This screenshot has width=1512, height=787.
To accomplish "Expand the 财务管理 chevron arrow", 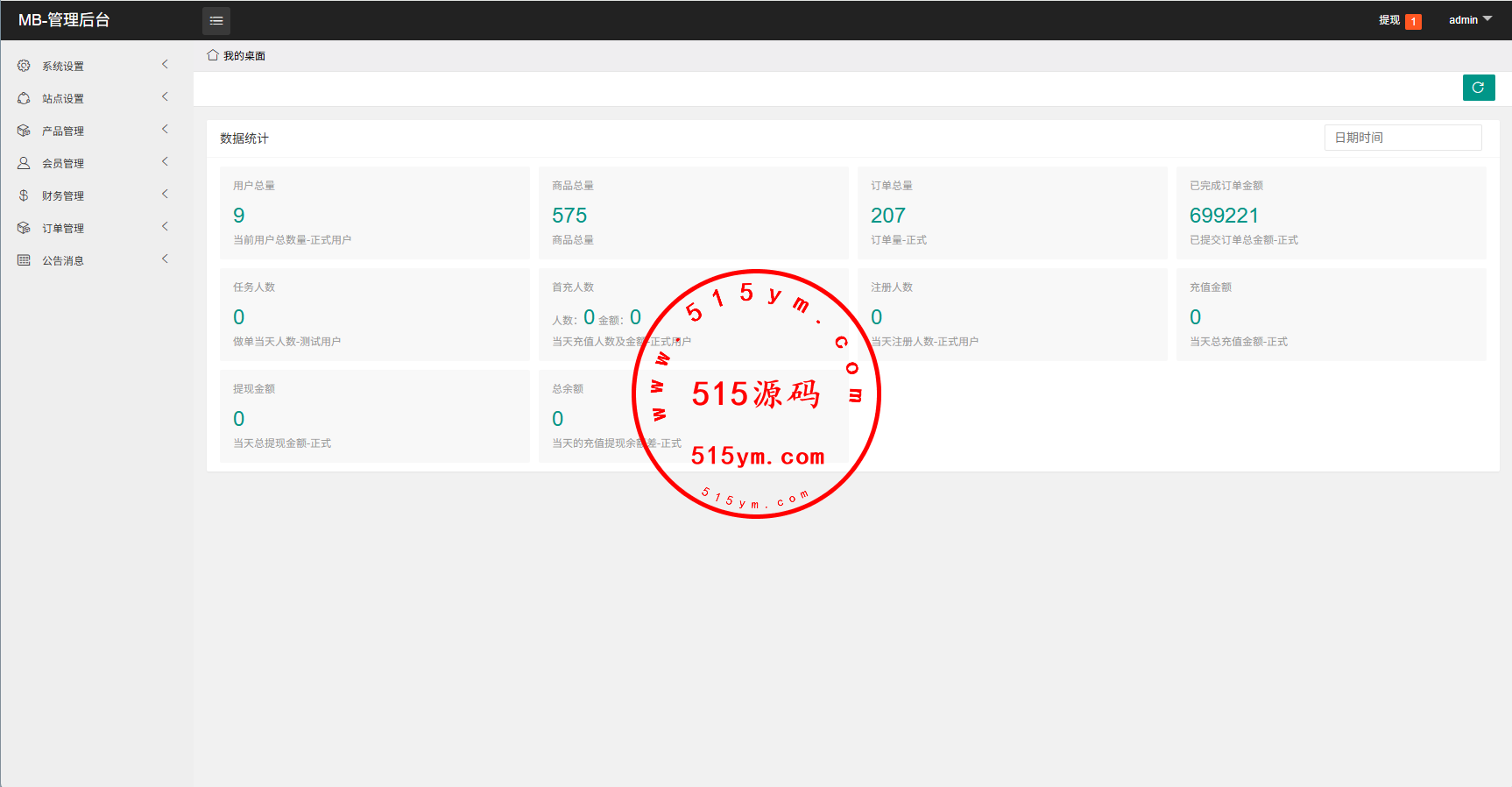I will pos(165,195).
